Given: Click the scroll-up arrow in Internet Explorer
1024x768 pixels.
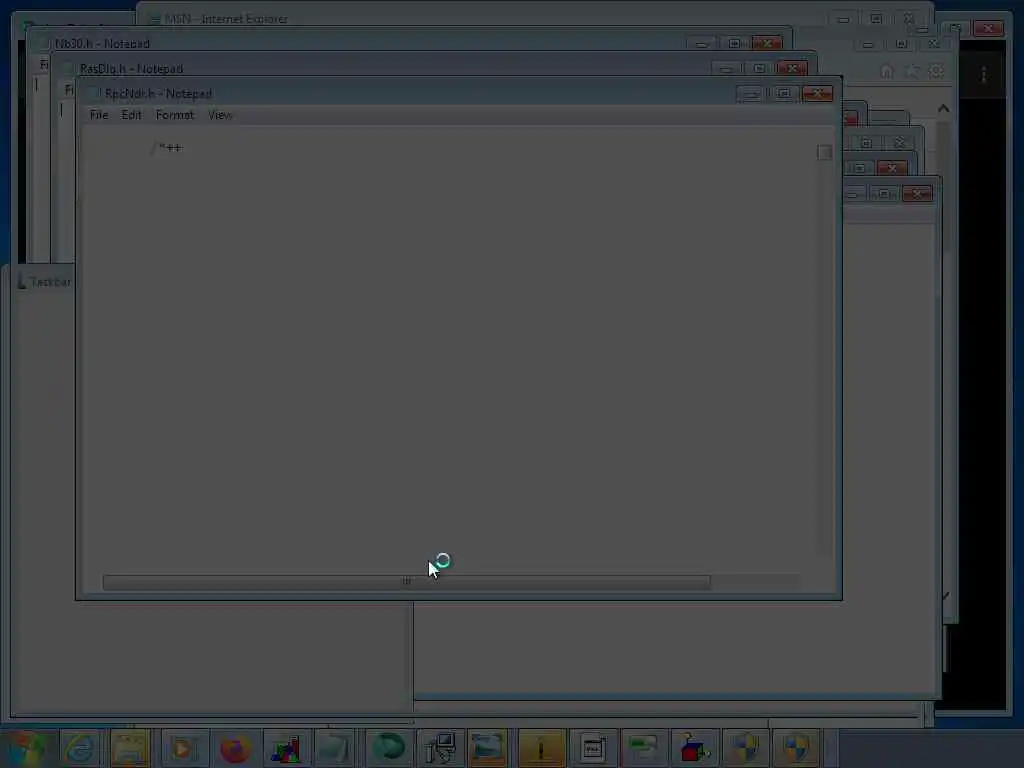Looking at the screenshot, I should [x=943, y=109].
